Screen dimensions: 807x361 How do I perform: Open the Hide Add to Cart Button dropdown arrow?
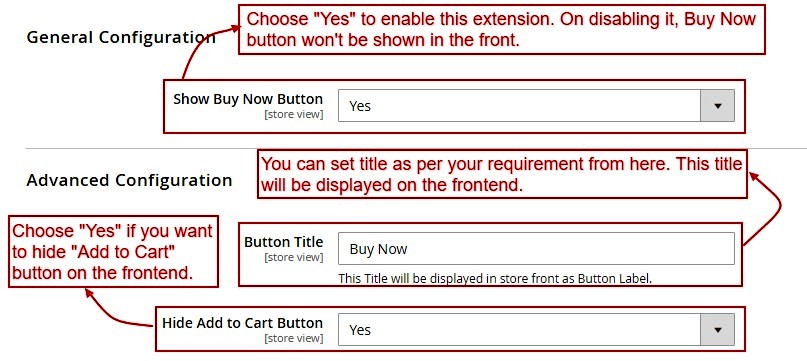click(717, 330)
